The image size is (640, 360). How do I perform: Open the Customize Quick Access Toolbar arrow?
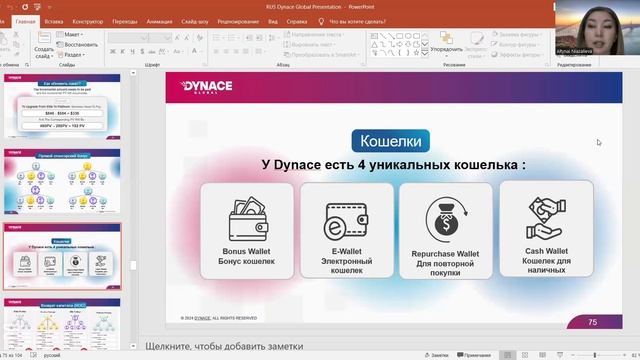50,7
